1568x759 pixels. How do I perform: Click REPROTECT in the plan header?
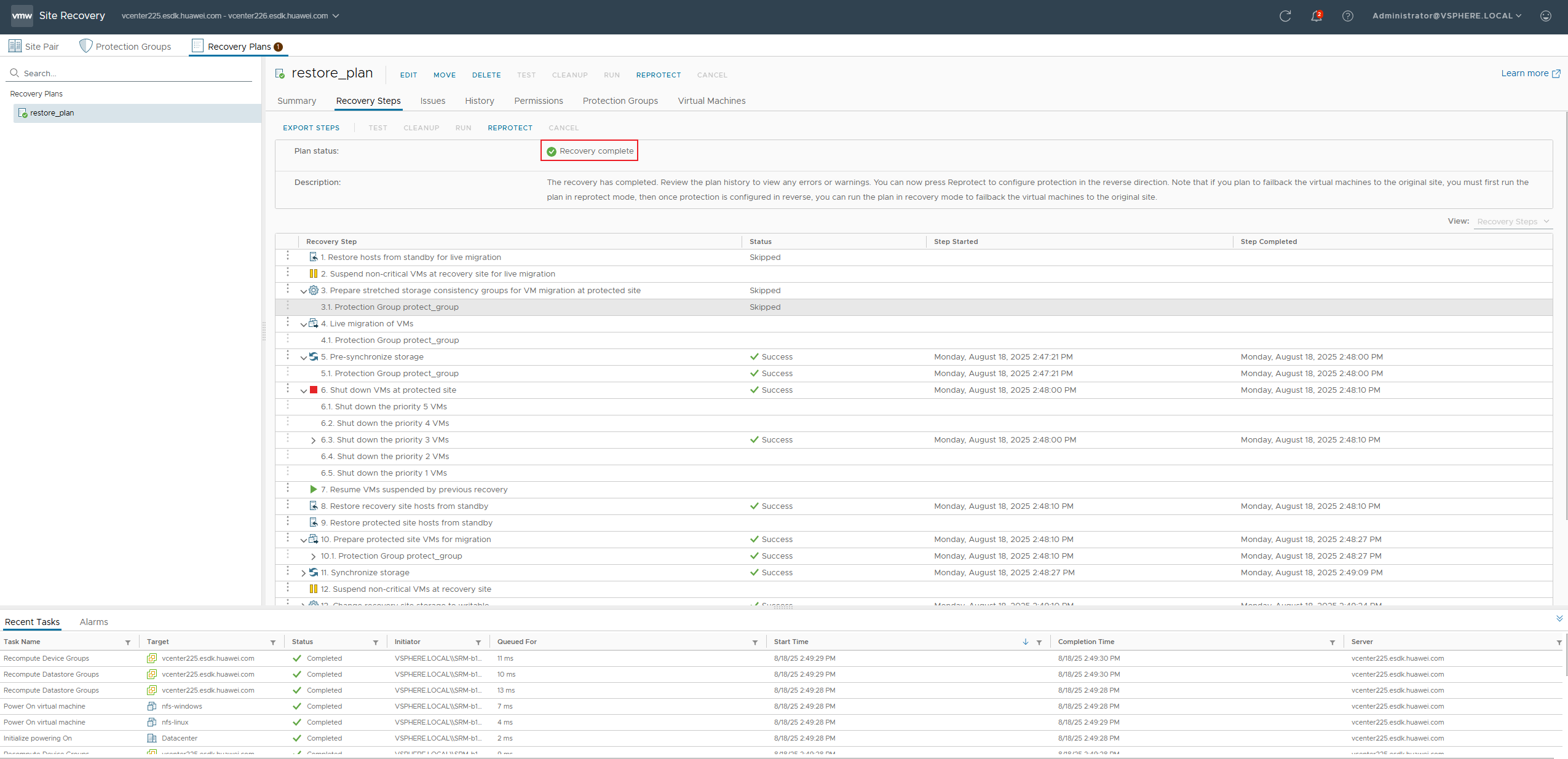click(x=659, y=75)
